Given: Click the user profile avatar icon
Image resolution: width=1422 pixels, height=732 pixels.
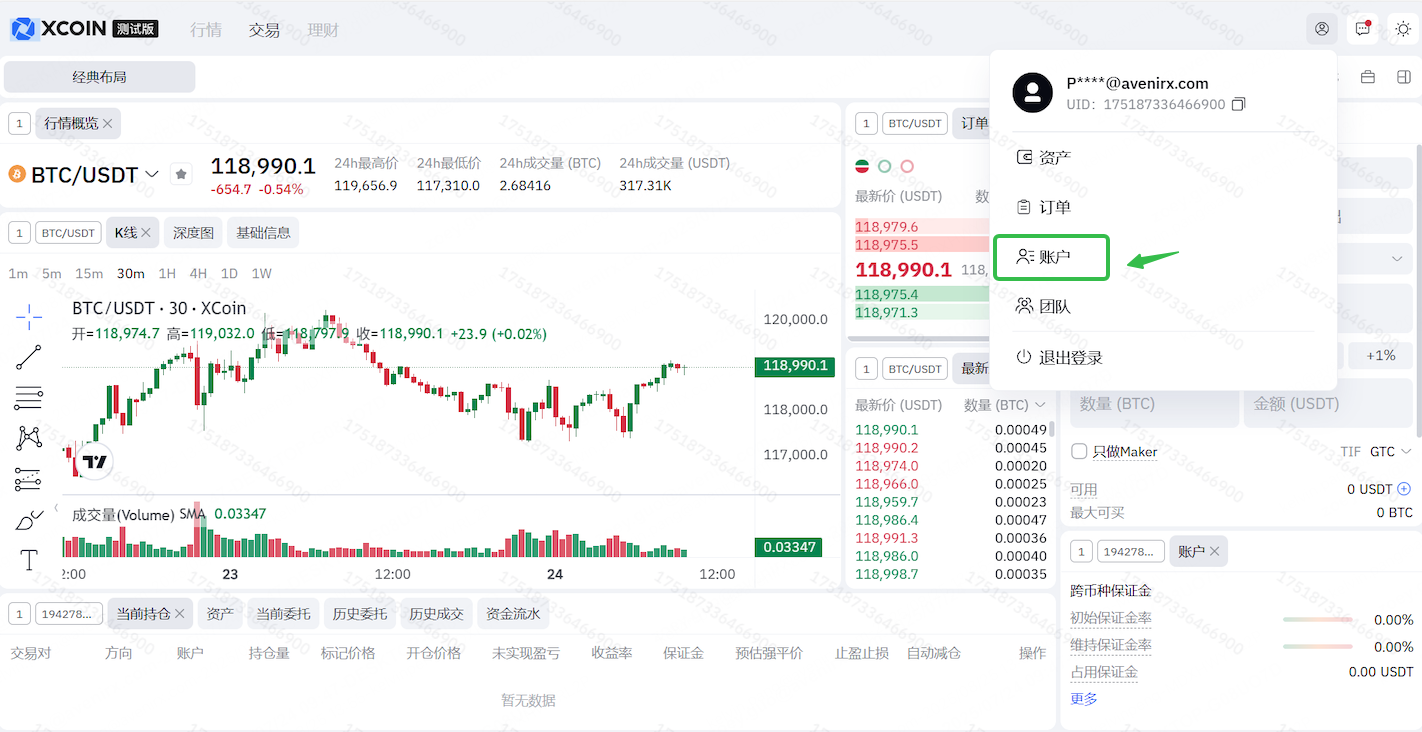Looking at the screenshot, I should point(1322,29).
